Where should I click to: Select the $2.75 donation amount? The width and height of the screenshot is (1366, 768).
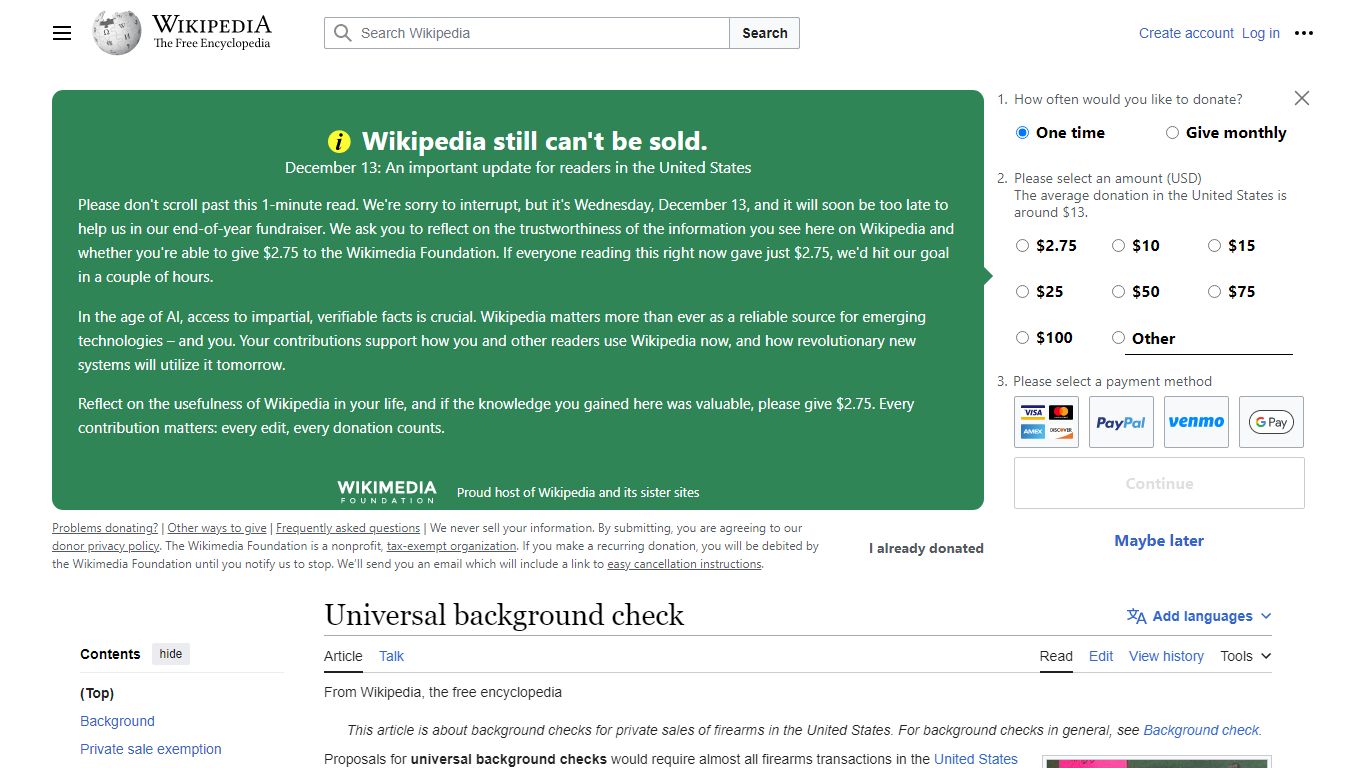tap(1022, 246)
